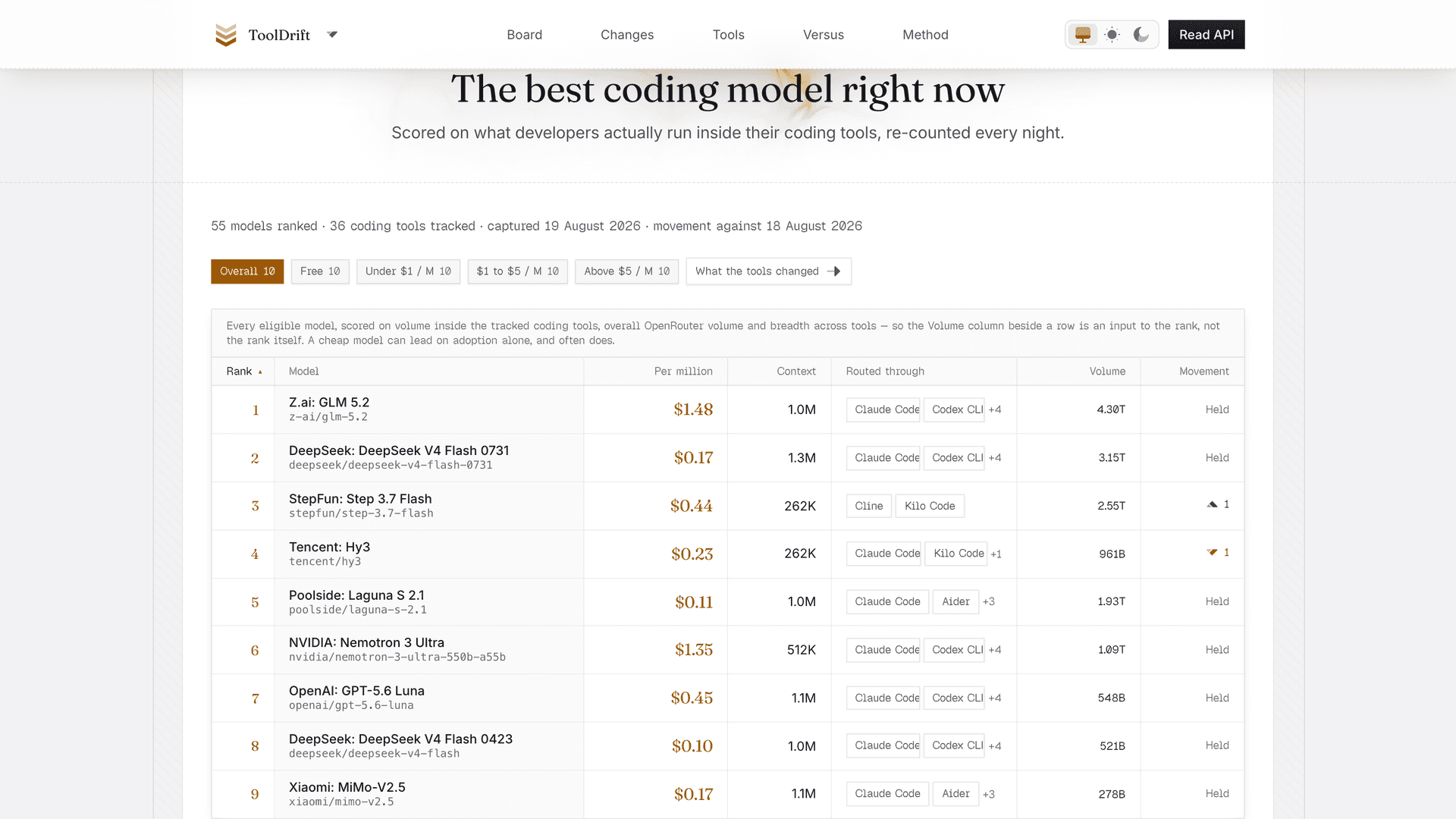1456x819 pixels.
Task: Sort by the Movement column header
Action: click(1204, 372)
